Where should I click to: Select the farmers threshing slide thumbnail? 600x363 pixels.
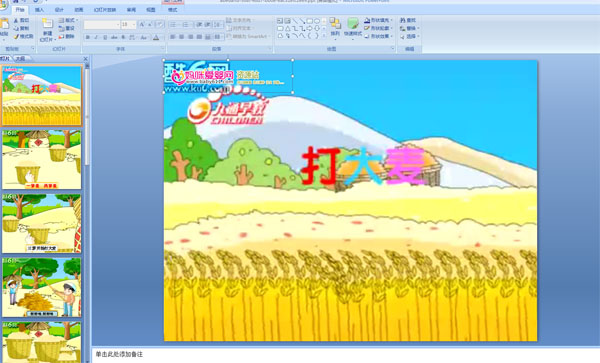click(42, 287)
